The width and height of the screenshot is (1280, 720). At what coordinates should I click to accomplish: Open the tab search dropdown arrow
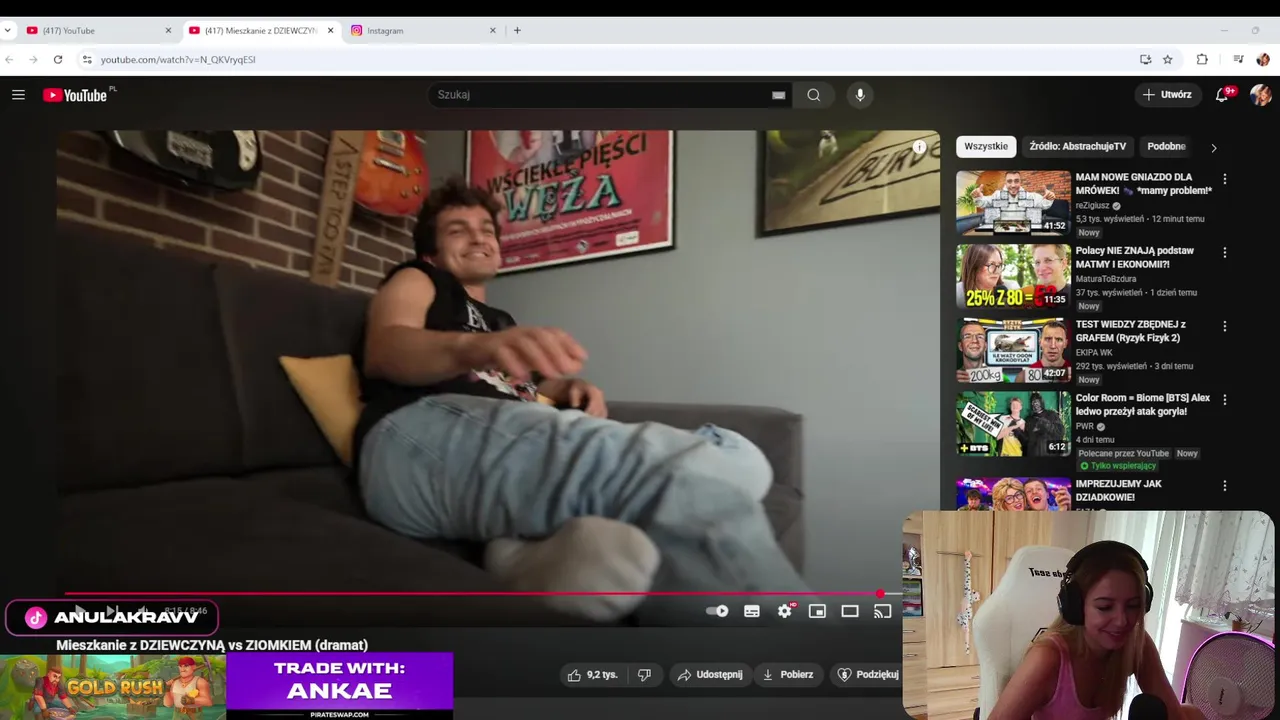click(x=8, y=31)
